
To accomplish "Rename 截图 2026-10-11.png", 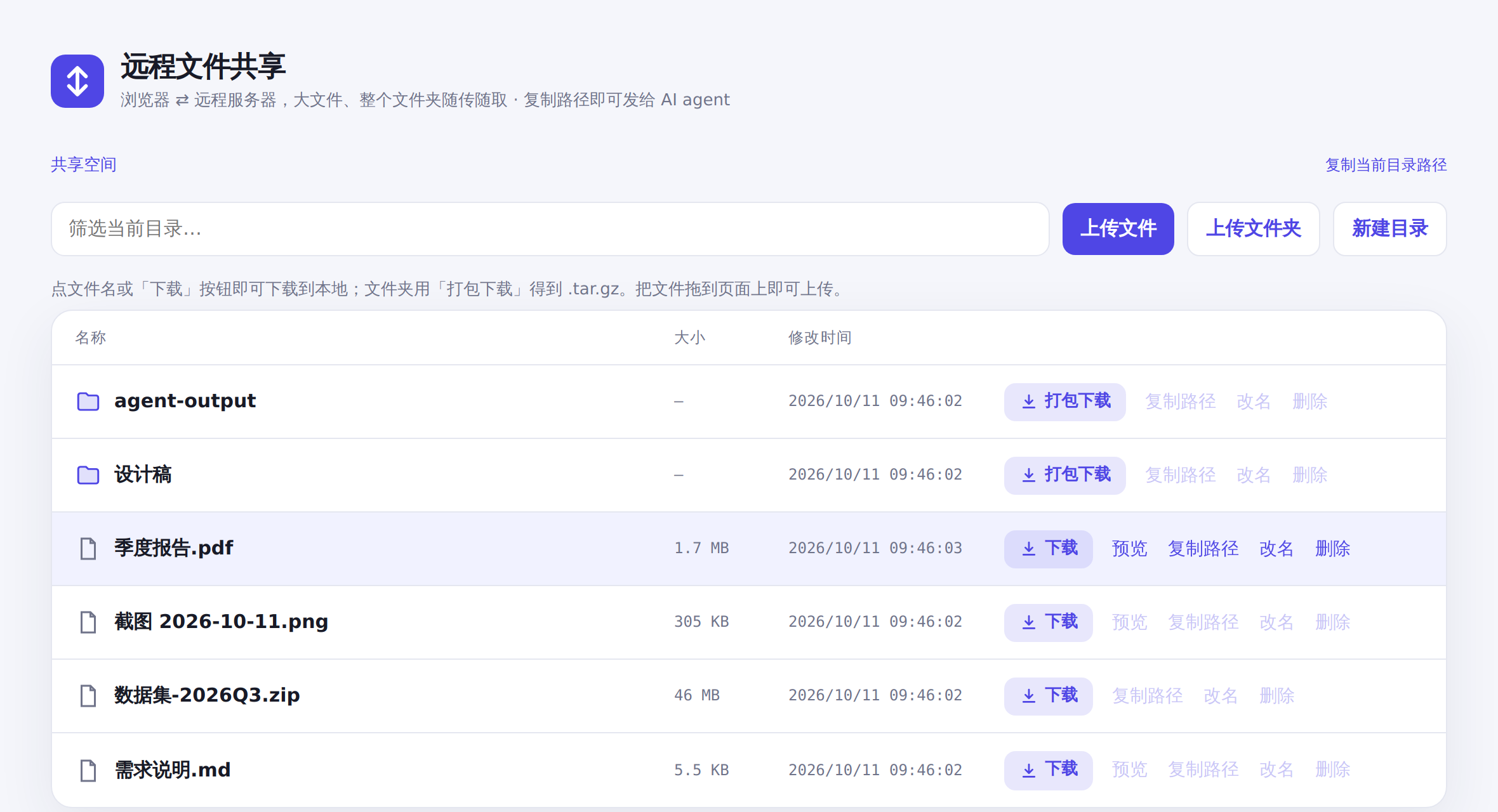I will (1276, 622).
